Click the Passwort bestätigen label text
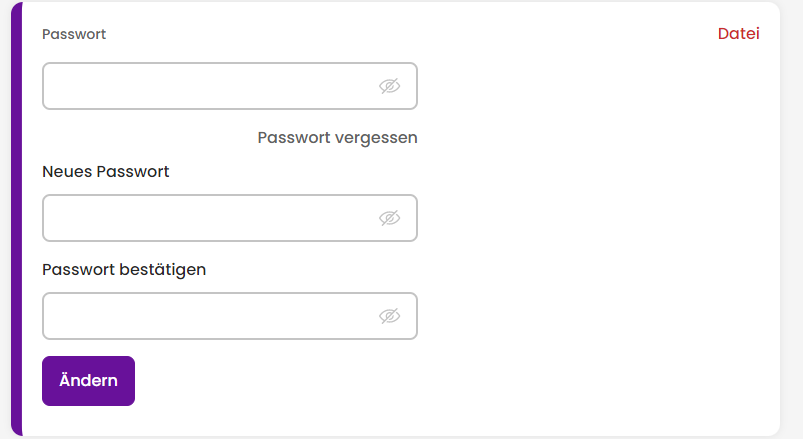This screenshot has height=439, width=803. [124, 269]
